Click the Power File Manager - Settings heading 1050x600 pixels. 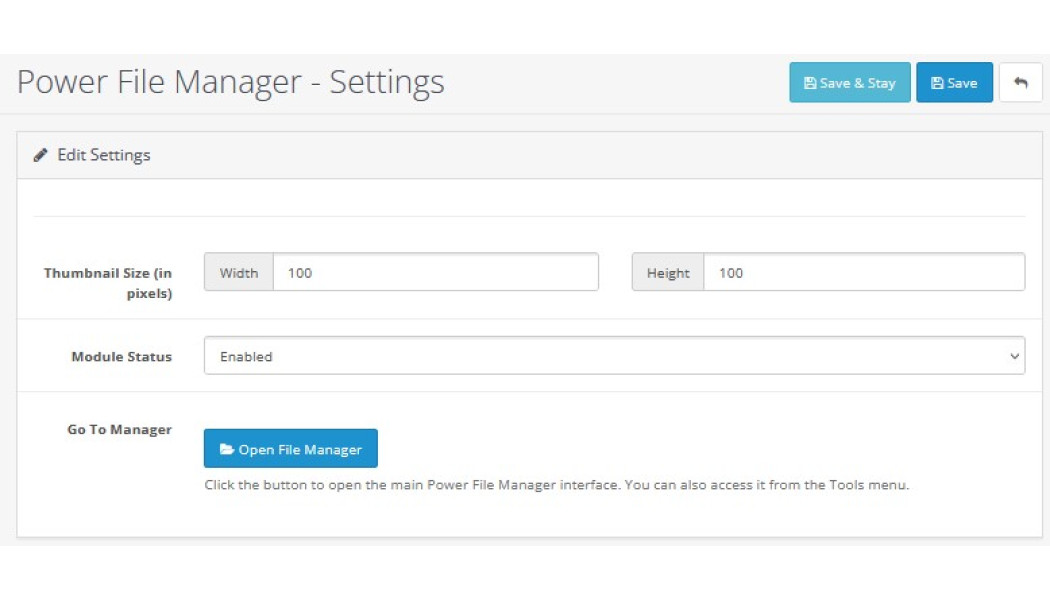[x=230, y=82]
